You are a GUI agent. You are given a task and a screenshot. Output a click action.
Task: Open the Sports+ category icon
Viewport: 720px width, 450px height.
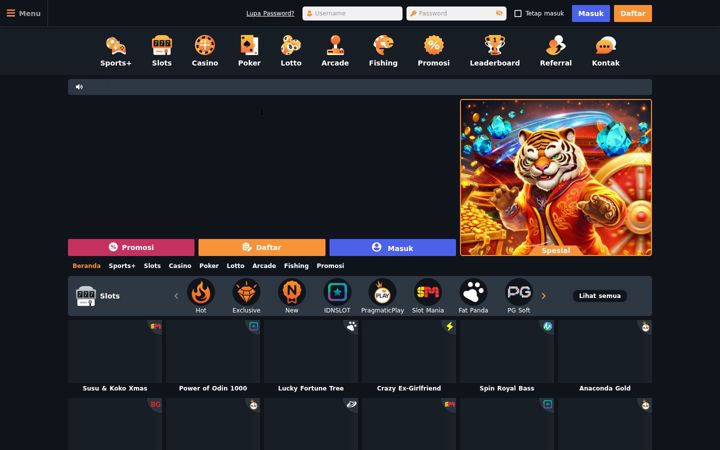click(x=116, y=45)
